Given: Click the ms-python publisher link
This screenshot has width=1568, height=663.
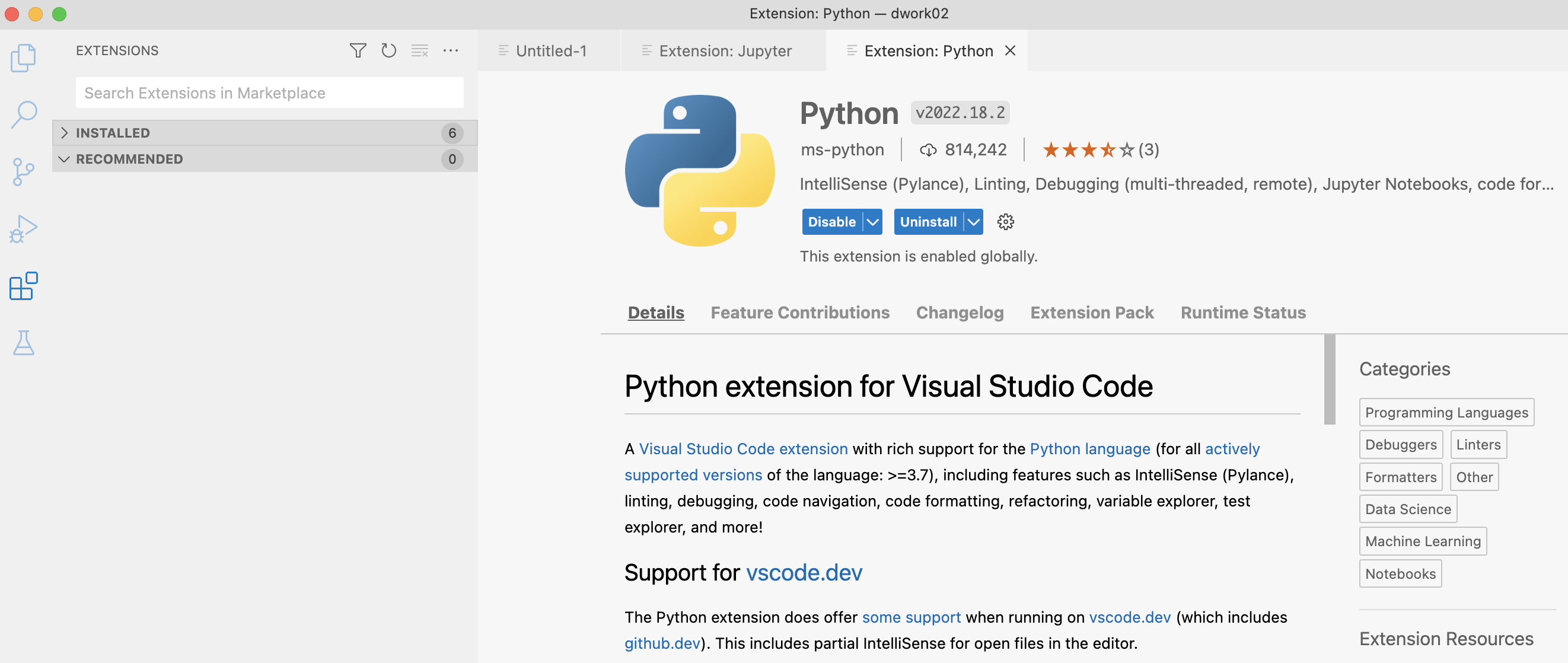Looking at the screenshot, I should click(842, 150).
